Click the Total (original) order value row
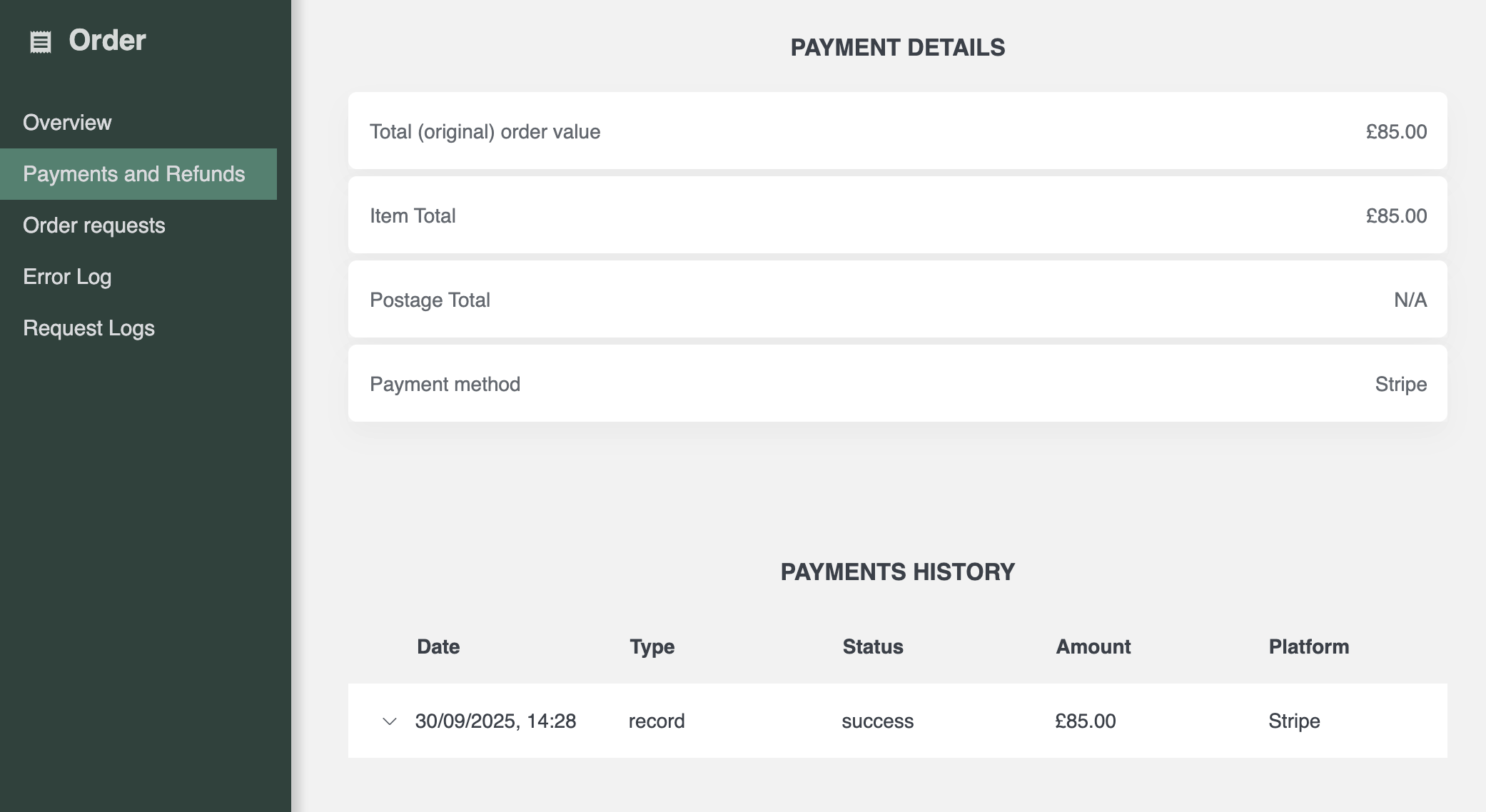 tap(897, 131)
